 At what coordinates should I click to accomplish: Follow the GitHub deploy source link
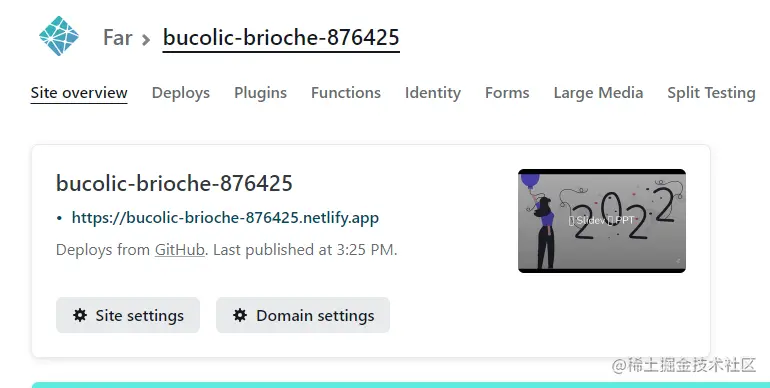point(180,249)
